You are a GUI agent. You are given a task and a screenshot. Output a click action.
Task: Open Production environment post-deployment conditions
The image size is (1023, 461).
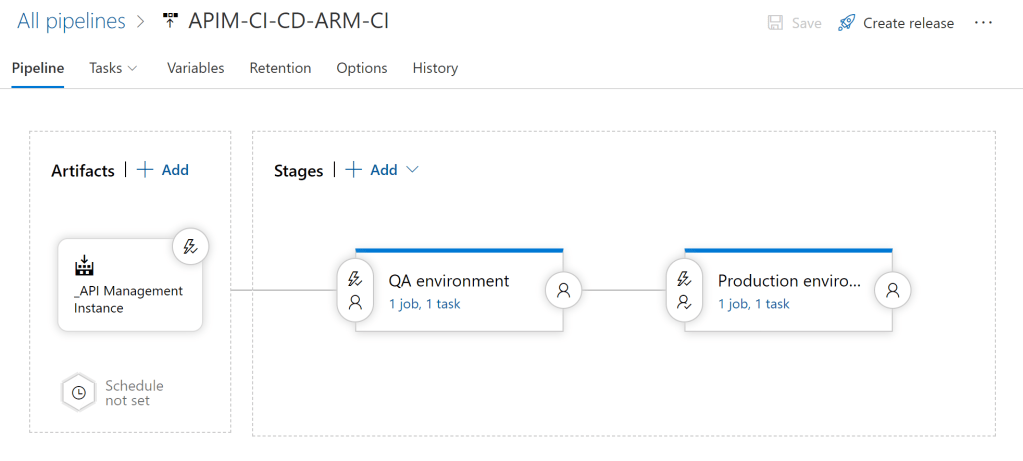pyautogui.click(x=893, y=290)
